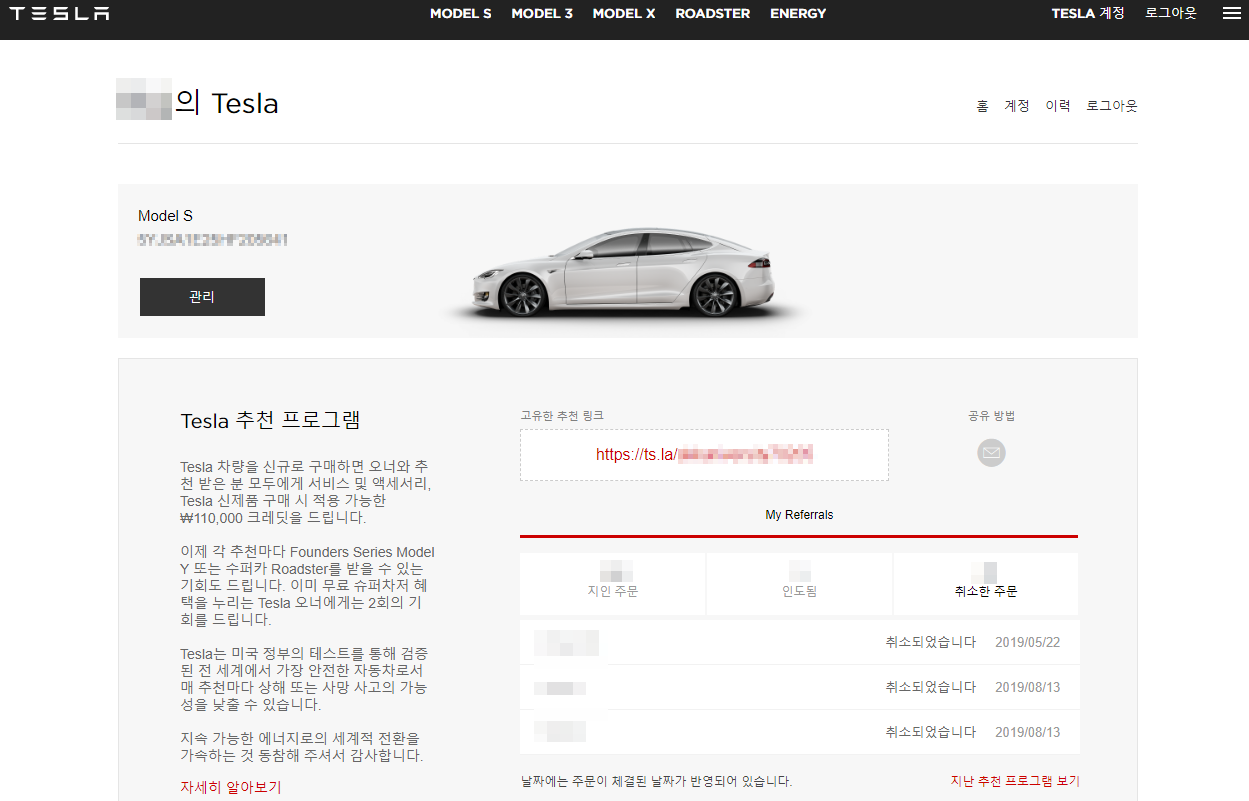The image size is (1249, 801).
Task: Click Tesla 추천 프로그램 heading
Action: [270, 421]
